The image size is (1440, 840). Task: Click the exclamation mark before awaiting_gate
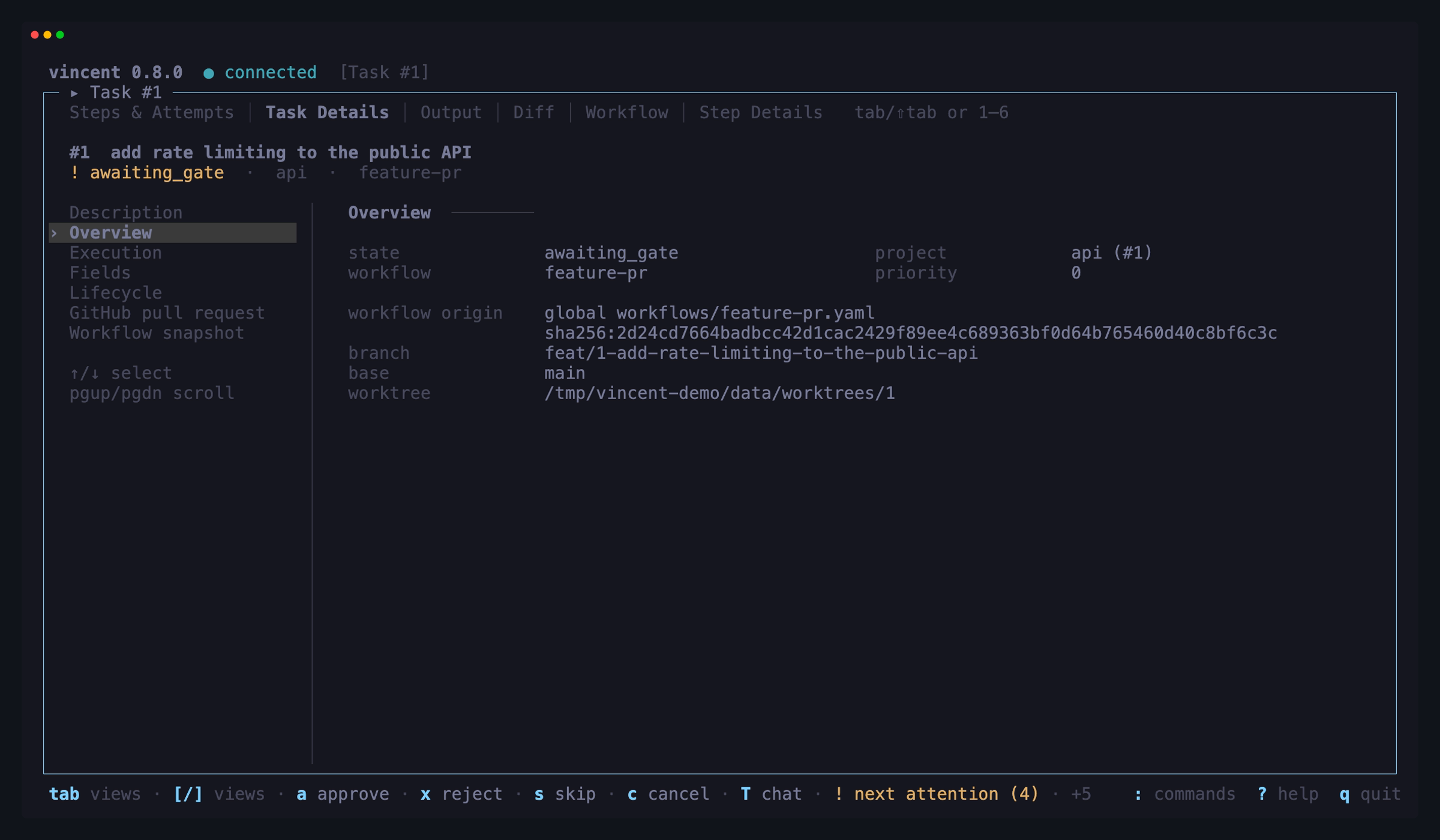(74, 173)
